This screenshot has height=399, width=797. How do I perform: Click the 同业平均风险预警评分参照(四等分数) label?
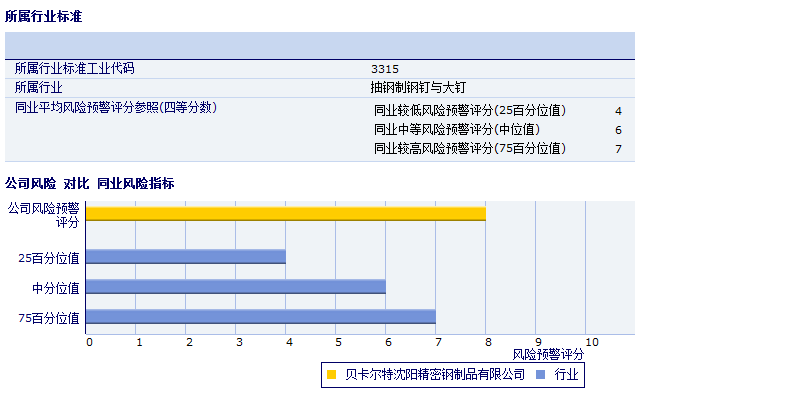(116, 107)
